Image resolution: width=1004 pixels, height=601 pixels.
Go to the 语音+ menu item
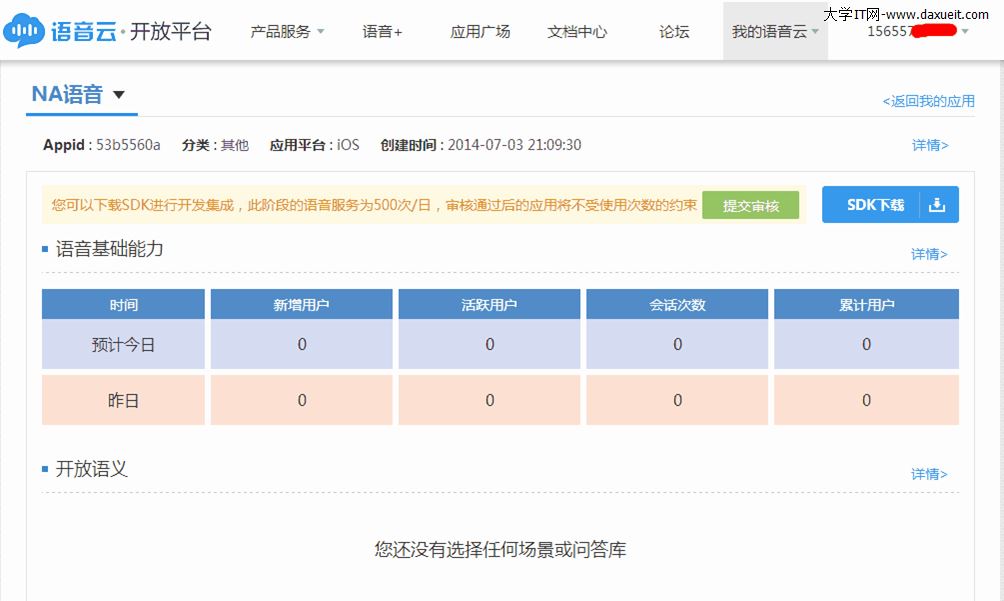382,31
